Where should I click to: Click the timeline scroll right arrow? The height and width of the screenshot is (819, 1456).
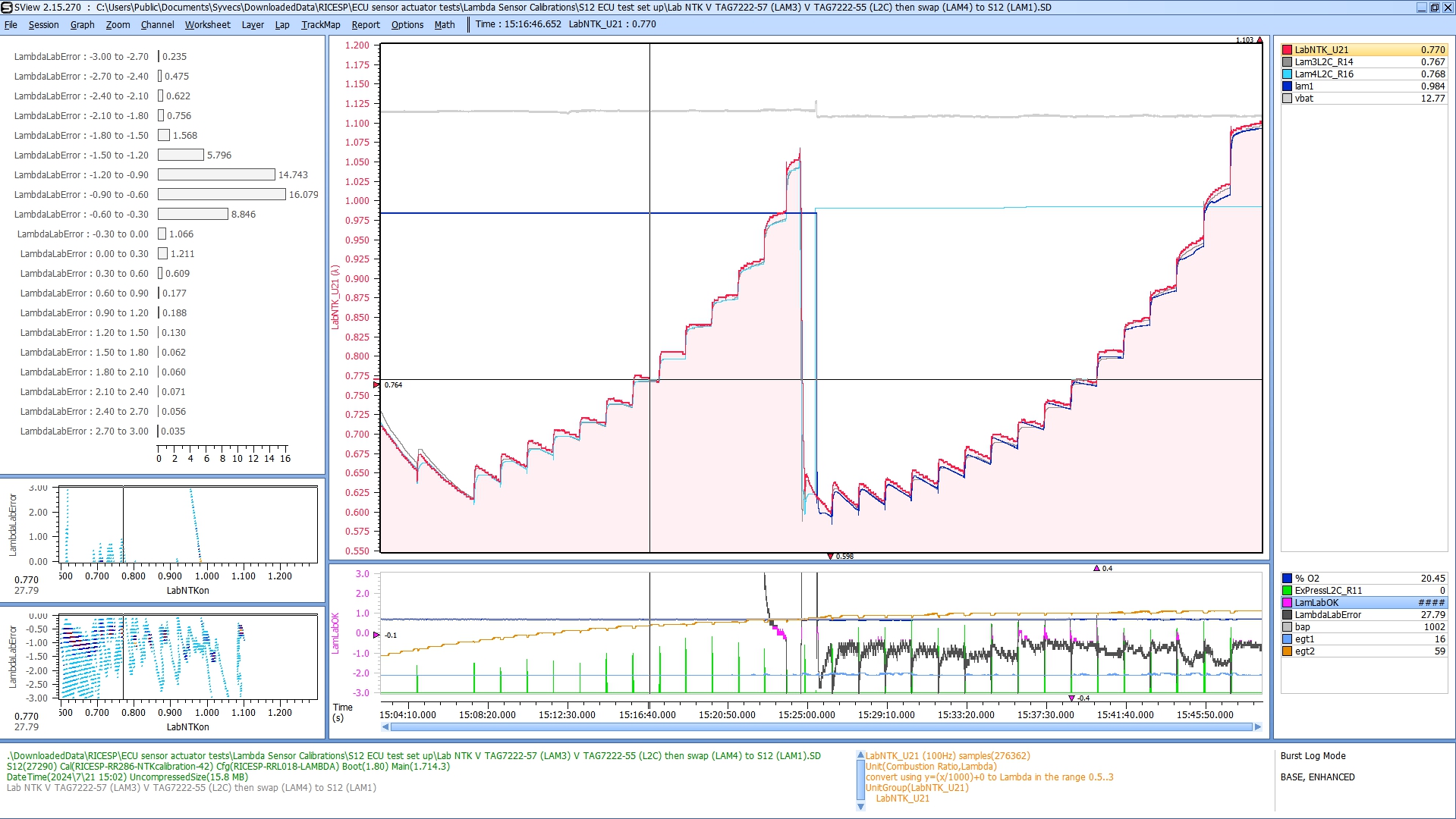pos(1258,726)
